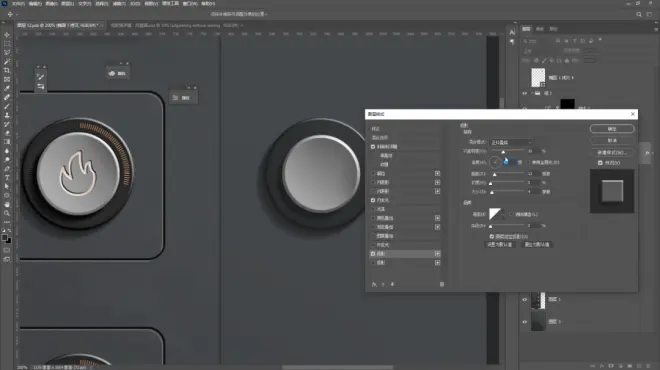Click the plus icon on the Stroke row

click(437, 173)
